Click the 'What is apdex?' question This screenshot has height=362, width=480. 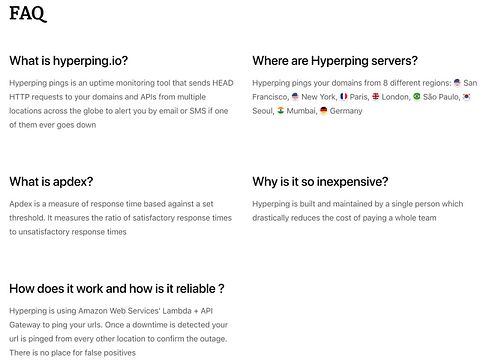(51, 182)
